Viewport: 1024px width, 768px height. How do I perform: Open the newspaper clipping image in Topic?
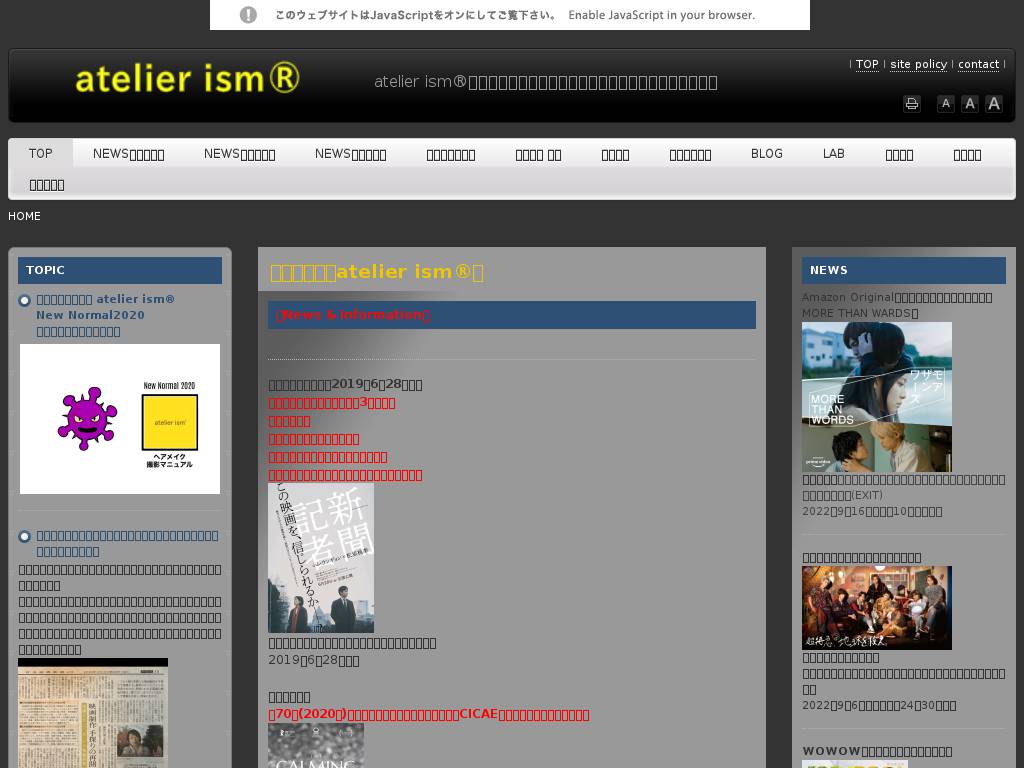(93, 712)
